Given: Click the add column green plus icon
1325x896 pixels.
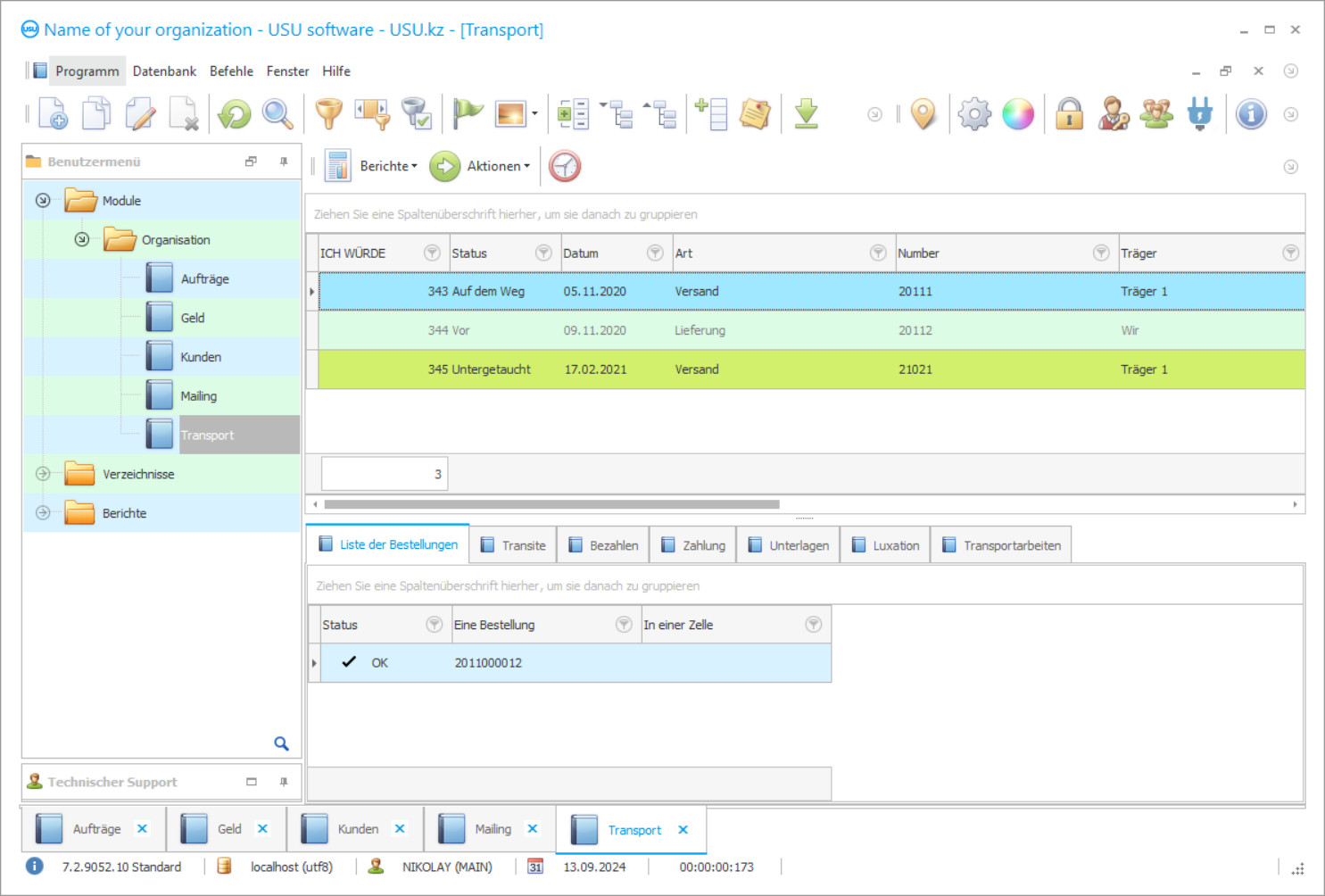Looking at the screenshot, I should click(711, 114).
